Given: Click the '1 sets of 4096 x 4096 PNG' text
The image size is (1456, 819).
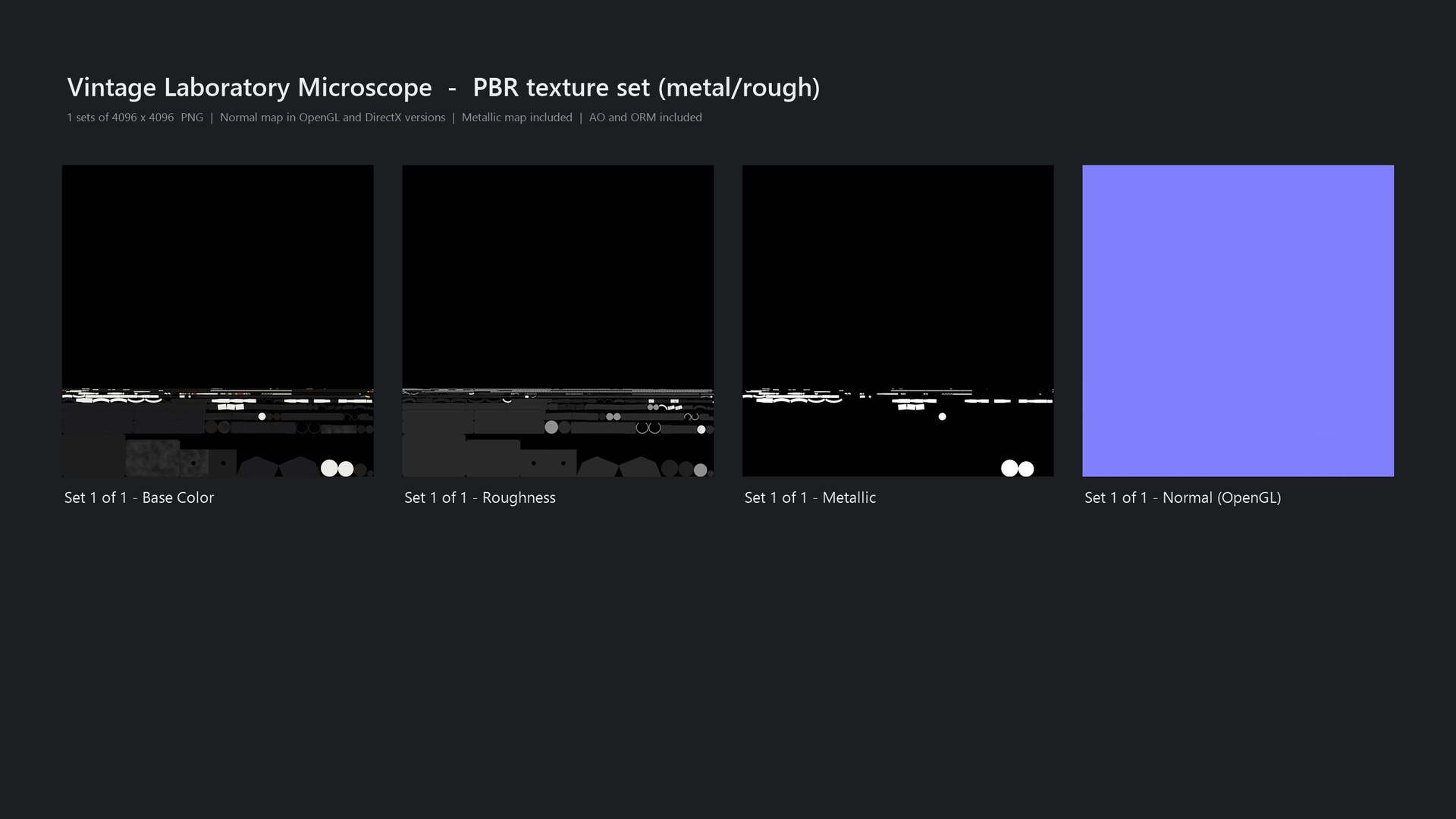Looking at the screenshot, I should pos(135,118).
